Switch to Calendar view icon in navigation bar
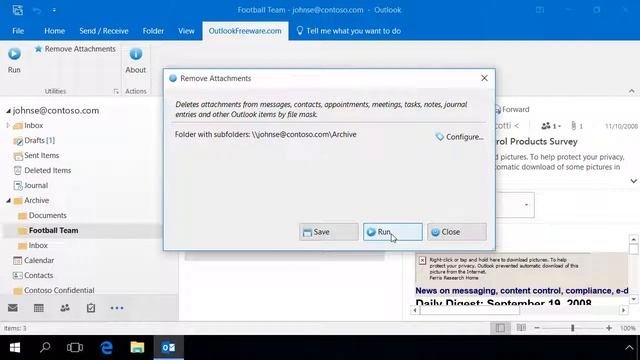The image size is (640, 360). pyautogui.click(x=39, y=308)
